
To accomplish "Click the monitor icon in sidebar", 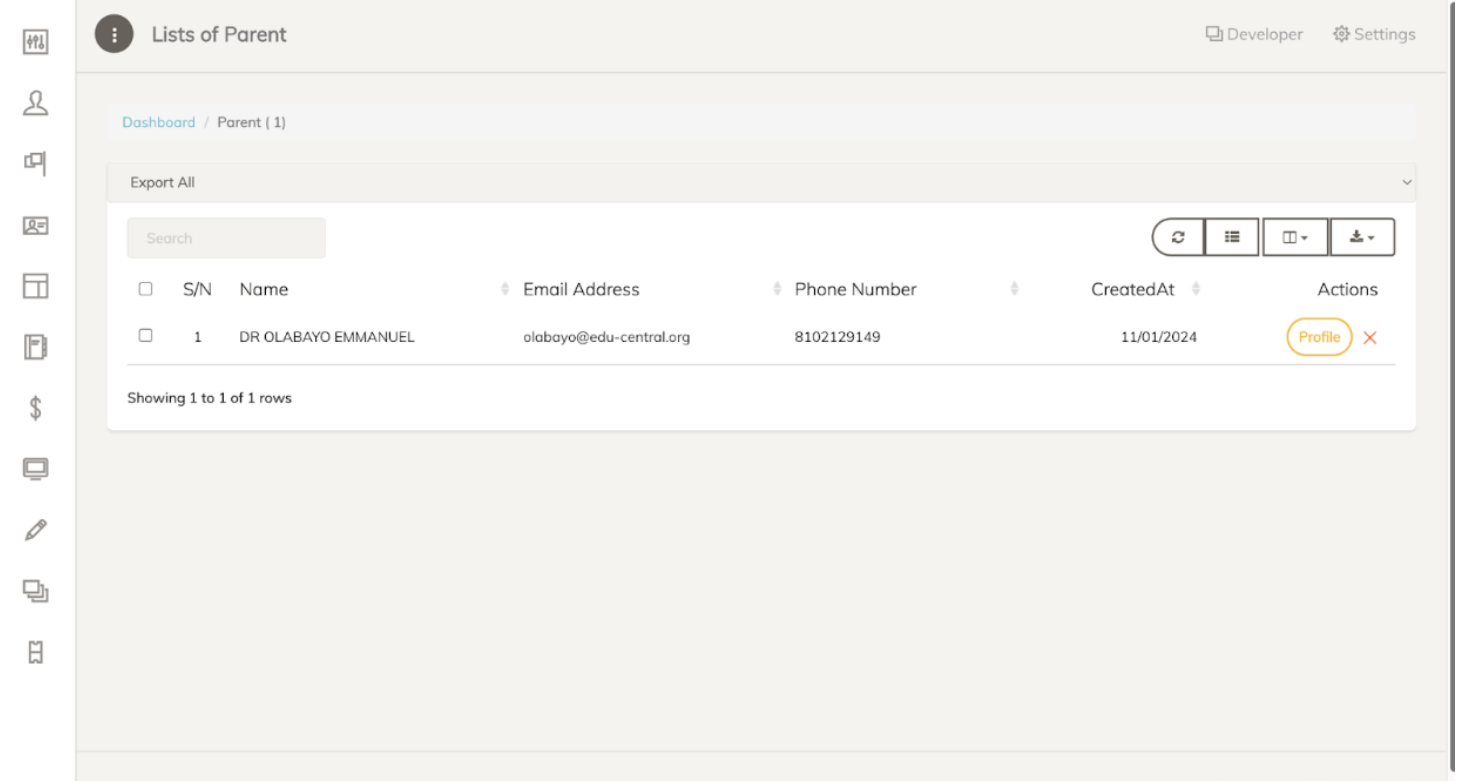I will 36,469.
